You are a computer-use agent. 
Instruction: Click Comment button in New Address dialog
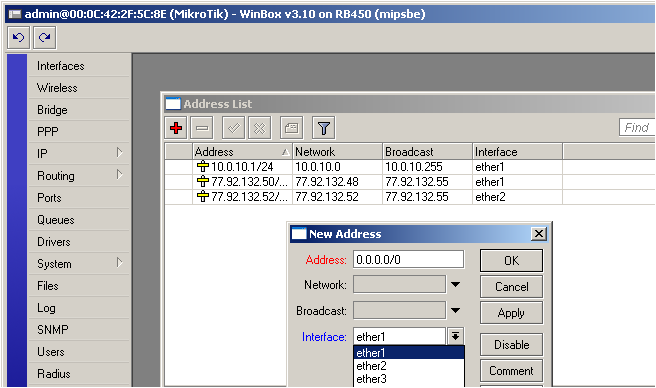511,371
